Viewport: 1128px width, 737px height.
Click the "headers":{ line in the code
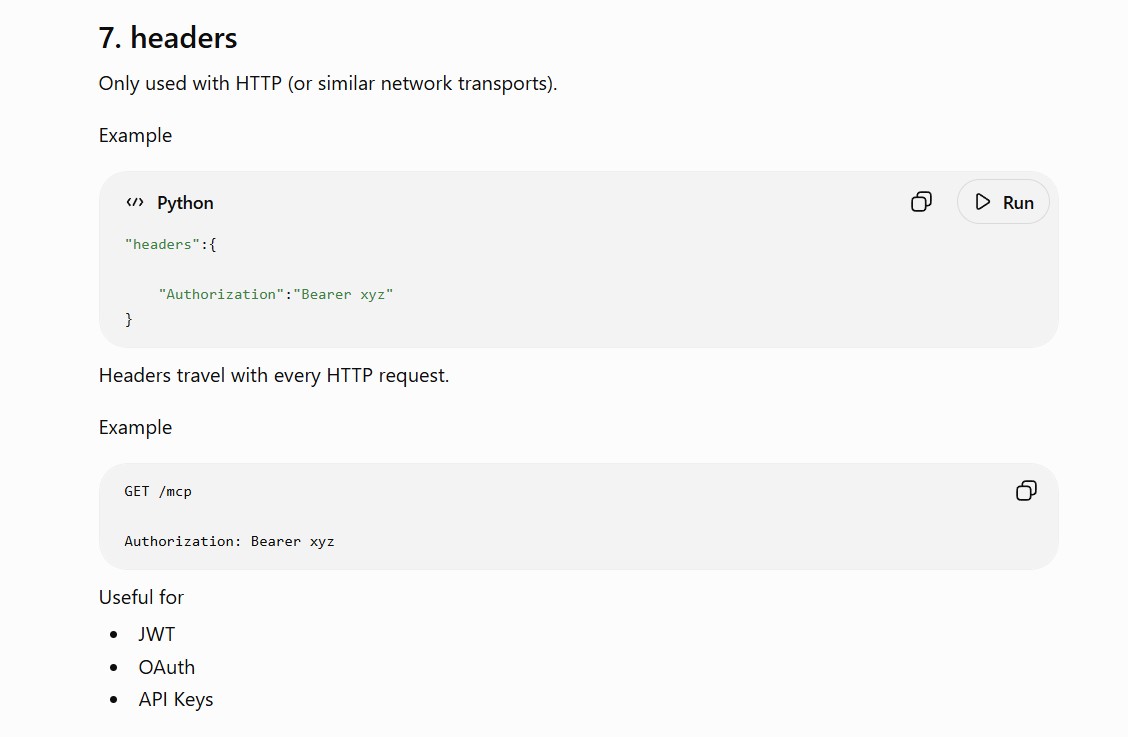[170, 245]
